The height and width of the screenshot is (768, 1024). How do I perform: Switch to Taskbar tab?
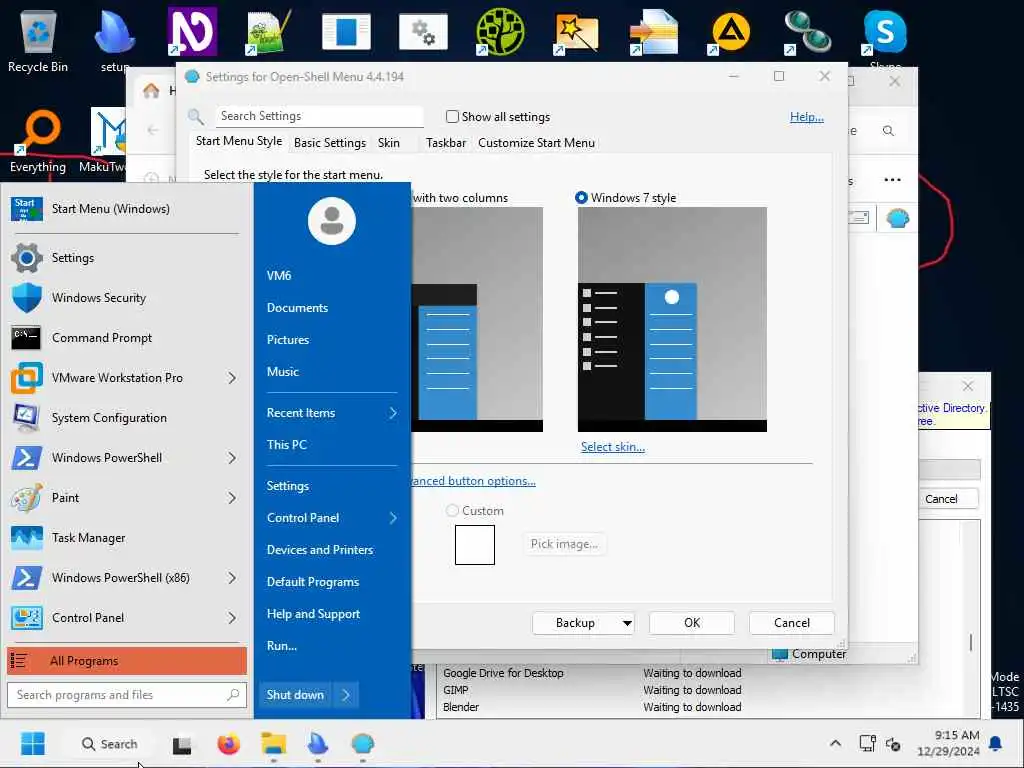(x=446, y=142)
